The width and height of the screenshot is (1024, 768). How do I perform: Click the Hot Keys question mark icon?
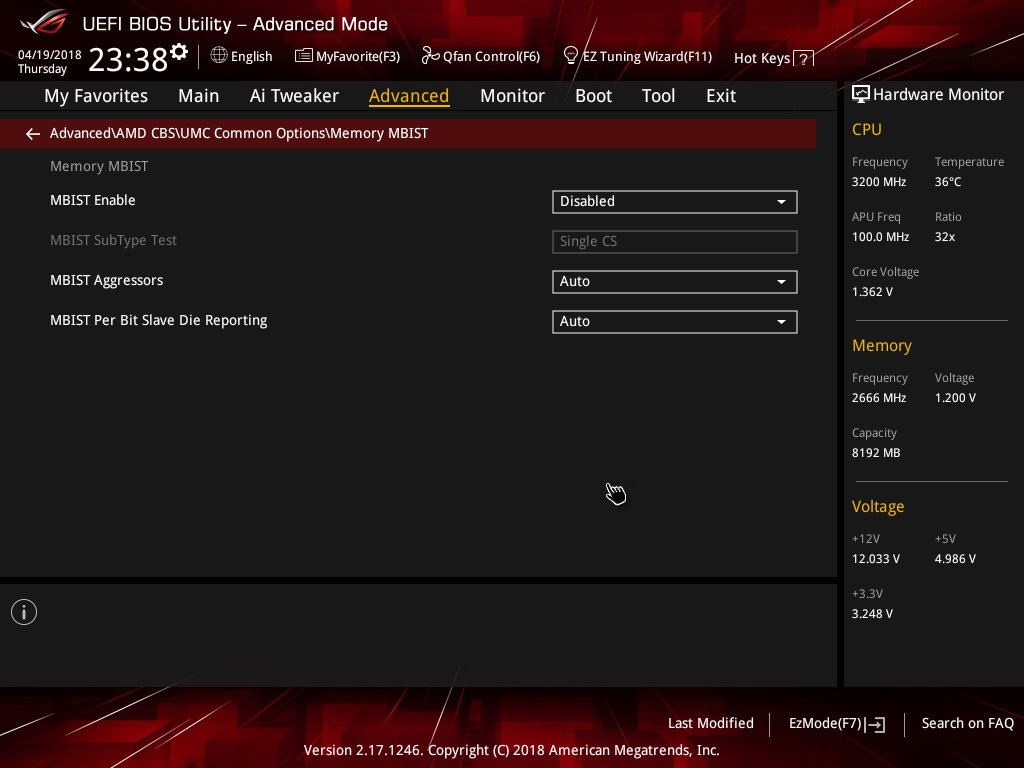804,59
